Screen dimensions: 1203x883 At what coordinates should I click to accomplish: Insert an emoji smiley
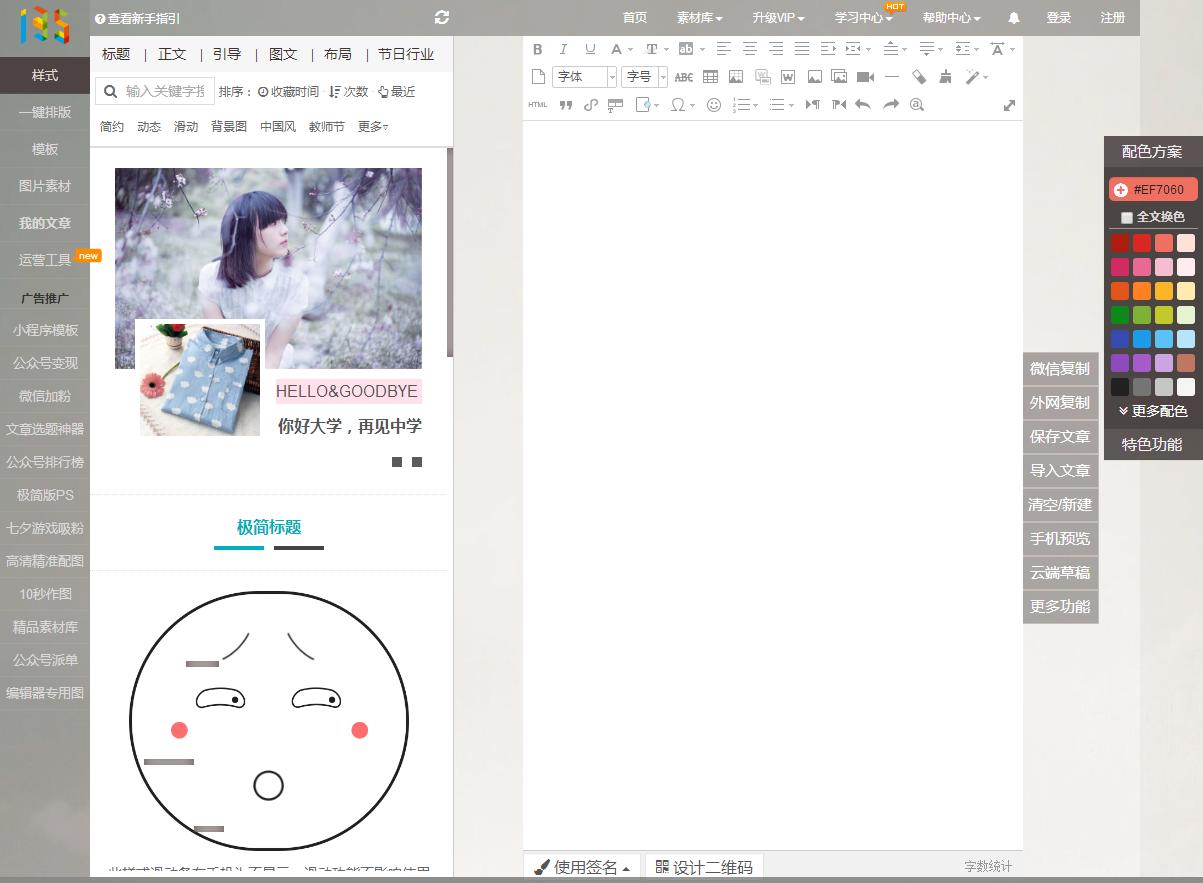point(713,104)
